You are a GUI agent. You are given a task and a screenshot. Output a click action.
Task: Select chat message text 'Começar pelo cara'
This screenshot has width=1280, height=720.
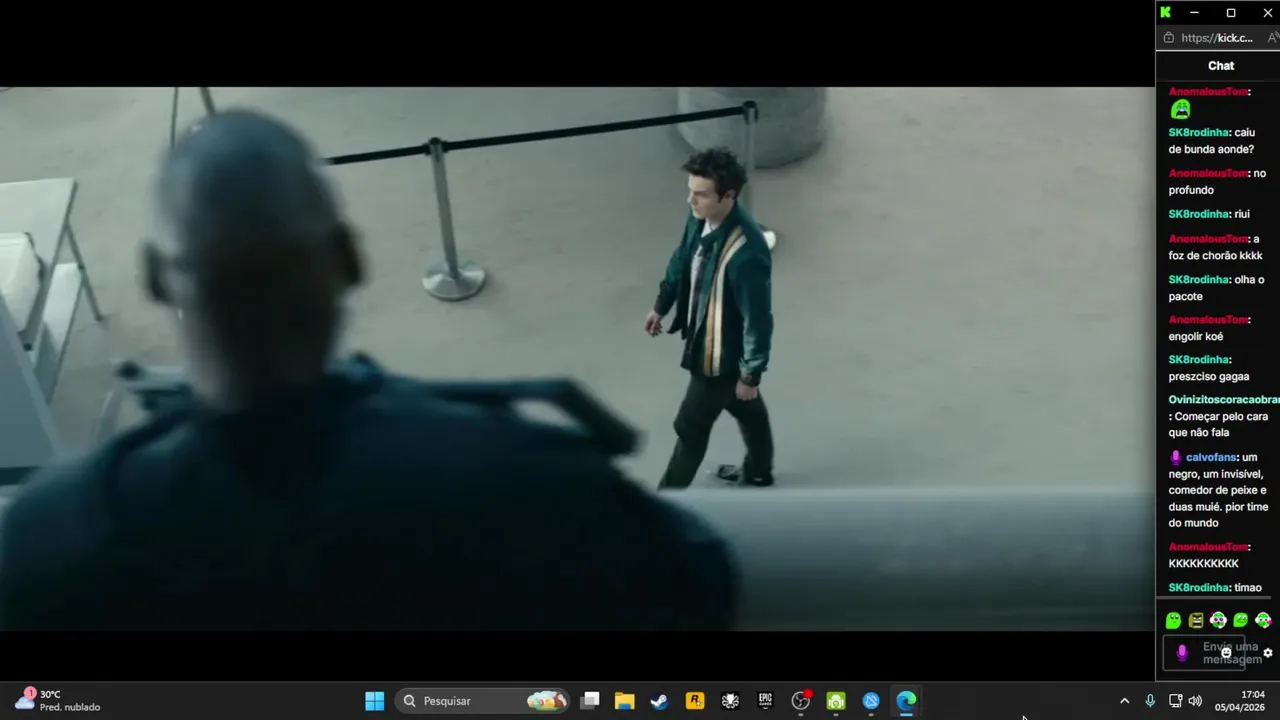click(x=1221, y=417)
